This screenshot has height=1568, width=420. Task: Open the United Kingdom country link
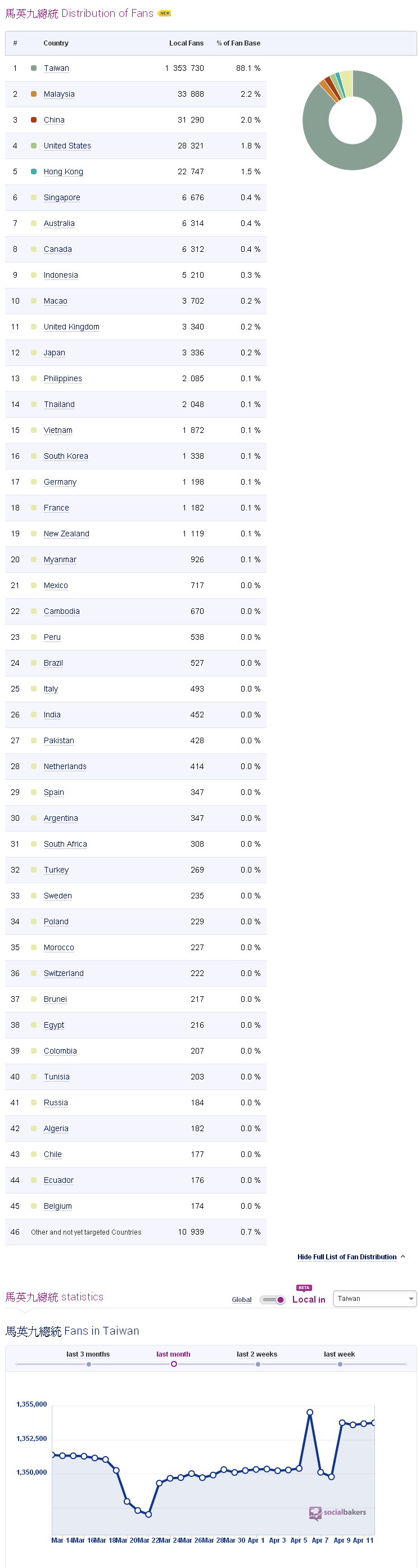71,327
